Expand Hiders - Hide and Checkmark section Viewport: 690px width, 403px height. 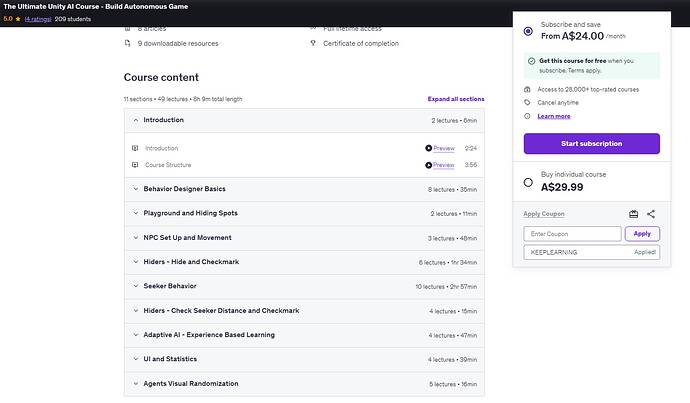click(x=305, y=262)
